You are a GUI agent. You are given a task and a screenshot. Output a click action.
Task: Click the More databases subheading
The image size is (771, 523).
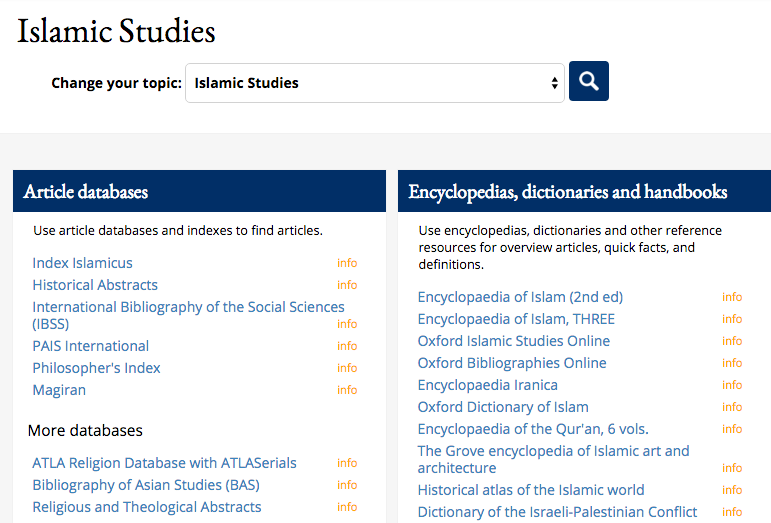(x=85, y=431)
